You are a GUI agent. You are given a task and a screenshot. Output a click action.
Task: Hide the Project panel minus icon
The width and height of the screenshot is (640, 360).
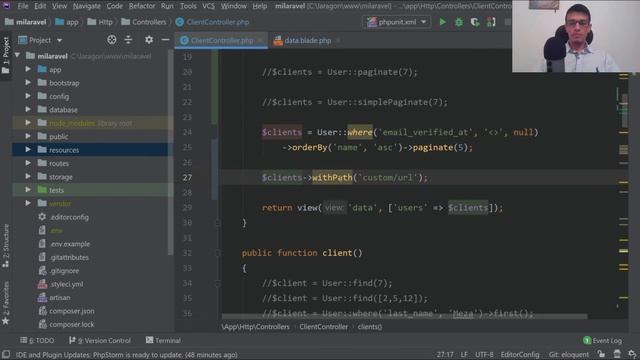click(165, 40)
